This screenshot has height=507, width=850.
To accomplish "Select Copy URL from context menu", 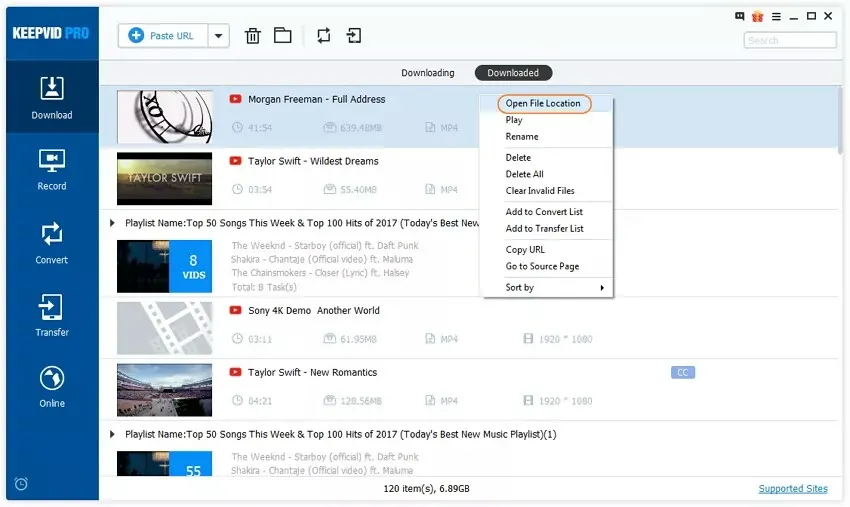I will (548, 249).
